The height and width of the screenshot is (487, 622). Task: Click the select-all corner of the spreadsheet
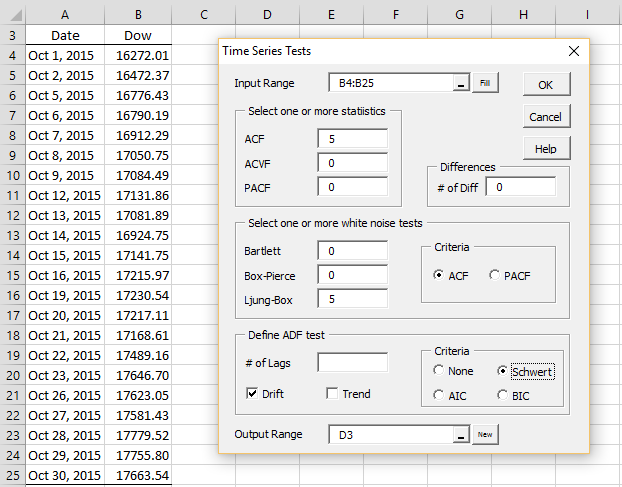click(13, 15)
